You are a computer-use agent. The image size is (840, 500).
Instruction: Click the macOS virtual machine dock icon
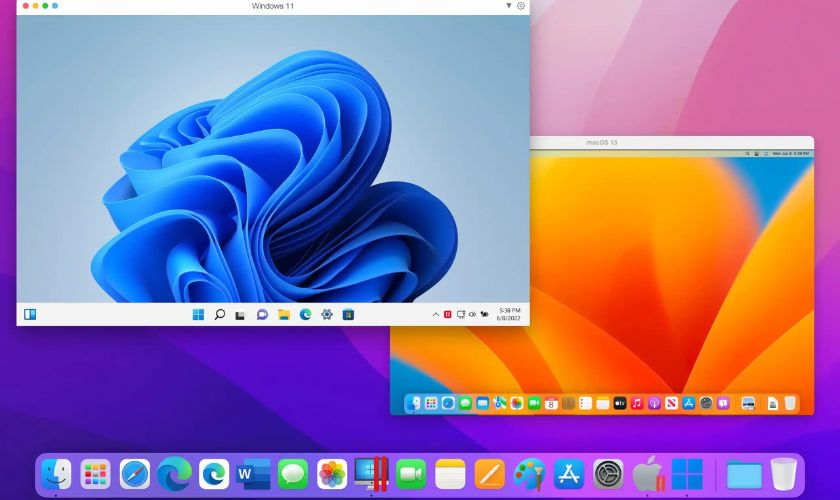(x=648, y=474)
